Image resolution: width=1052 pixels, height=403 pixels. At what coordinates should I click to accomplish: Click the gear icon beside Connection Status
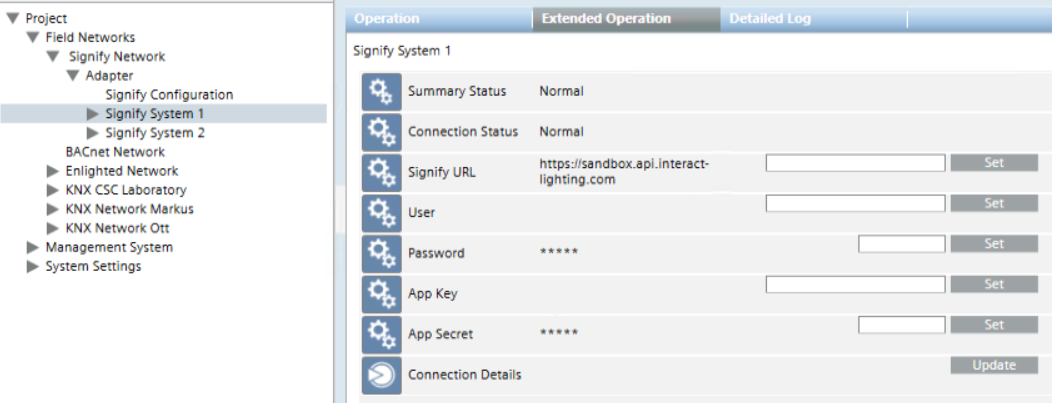[x=381, y=132]
